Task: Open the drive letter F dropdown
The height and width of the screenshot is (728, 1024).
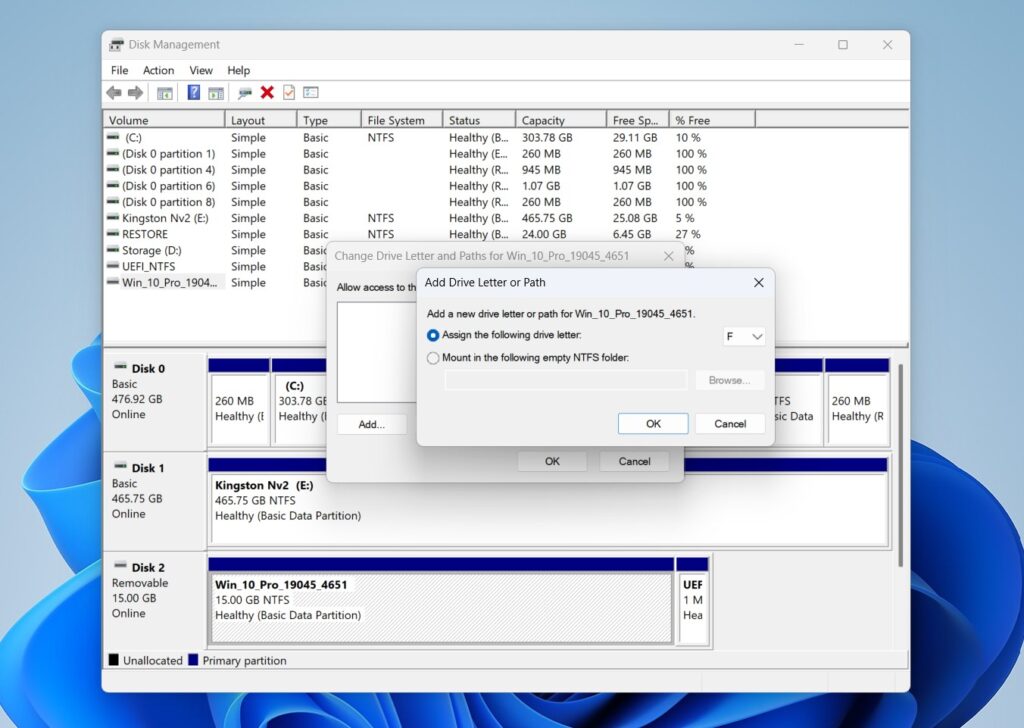Action: click(x=744, y=336)
